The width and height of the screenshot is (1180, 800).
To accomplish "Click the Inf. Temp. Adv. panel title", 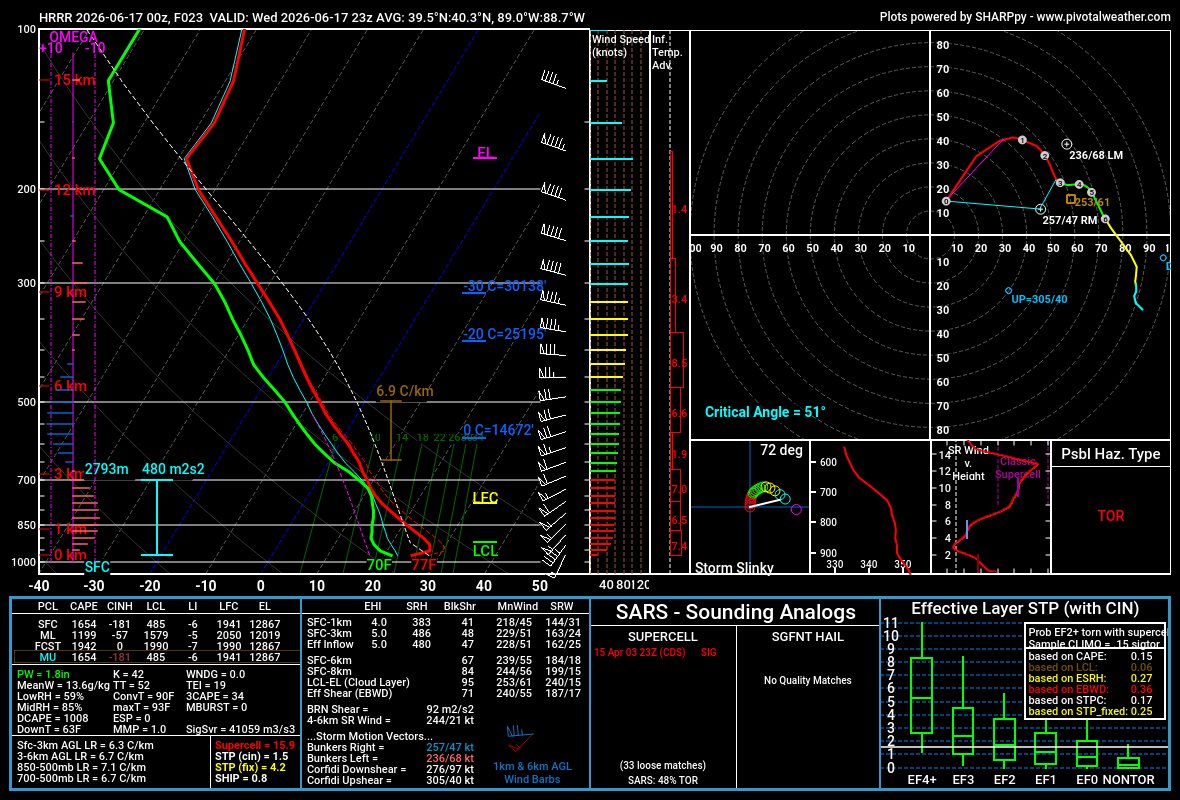I will (x=667, y=52).
